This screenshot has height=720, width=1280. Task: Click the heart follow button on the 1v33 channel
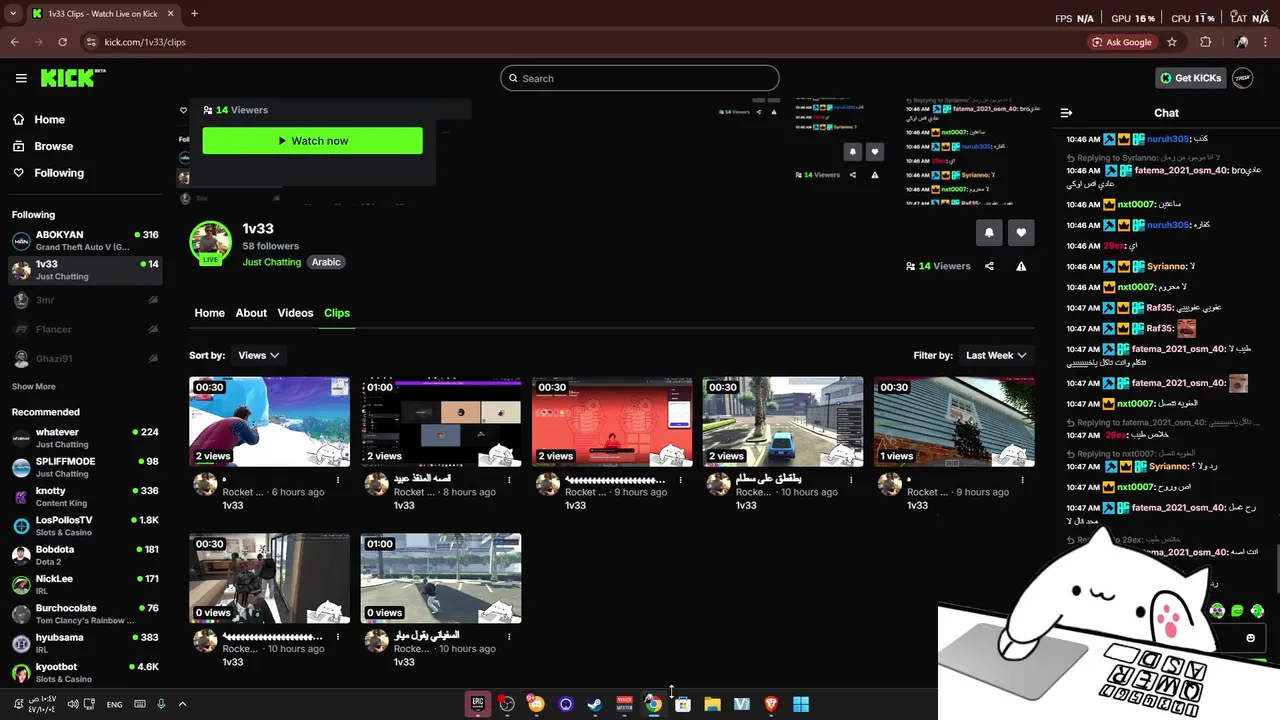(x=1021, y=232)
